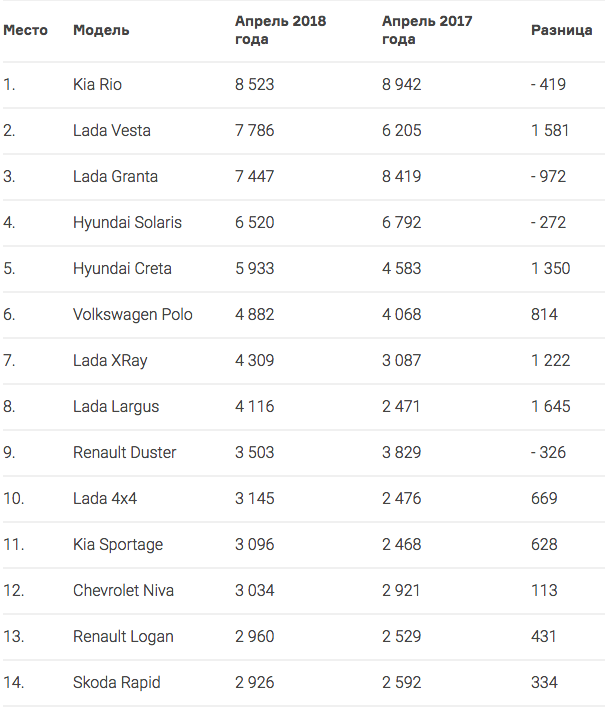Select Hyundai Creta in the table

122,269
